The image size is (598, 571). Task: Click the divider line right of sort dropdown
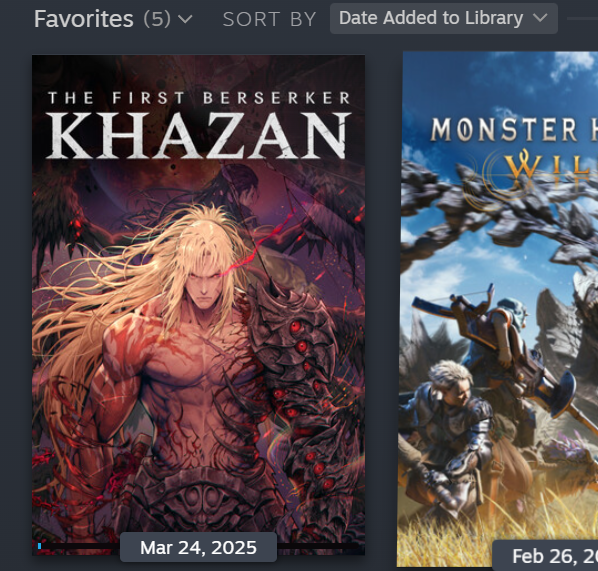pos(582,18)
